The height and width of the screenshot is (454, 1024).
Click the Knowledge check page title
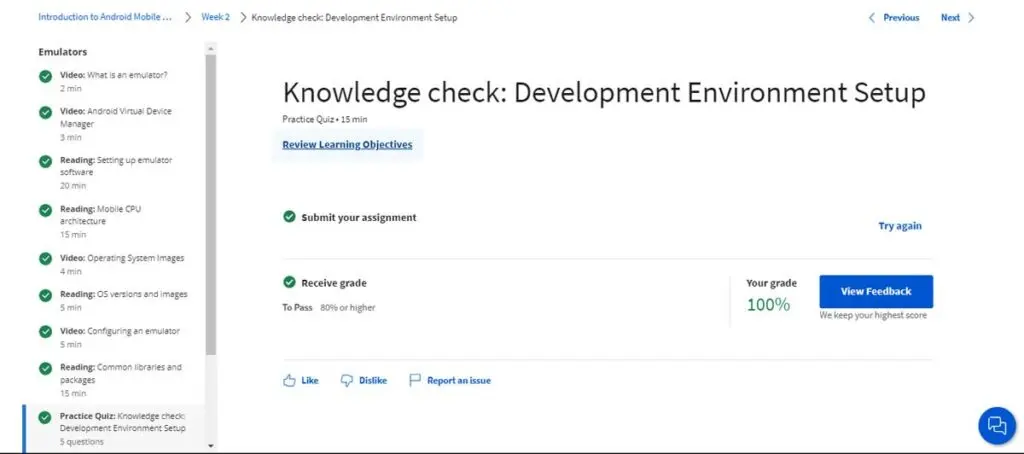(x=604, y=93)
